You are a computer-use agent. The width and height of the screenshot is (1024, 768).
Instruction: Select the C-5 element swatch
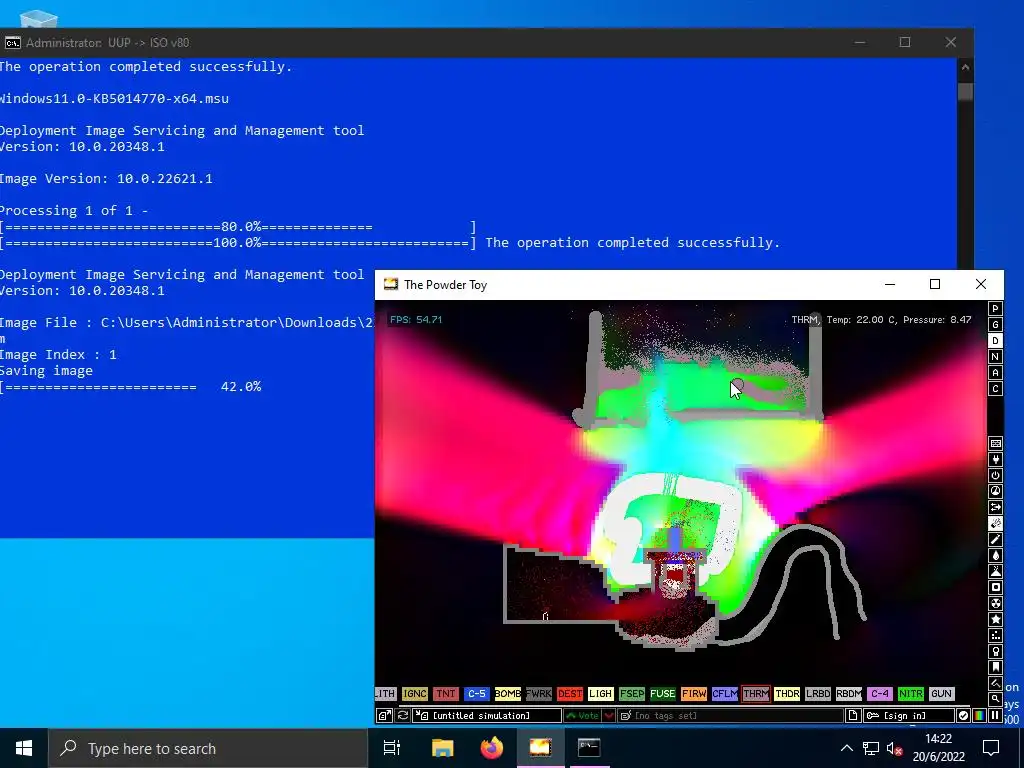[477, 694]
